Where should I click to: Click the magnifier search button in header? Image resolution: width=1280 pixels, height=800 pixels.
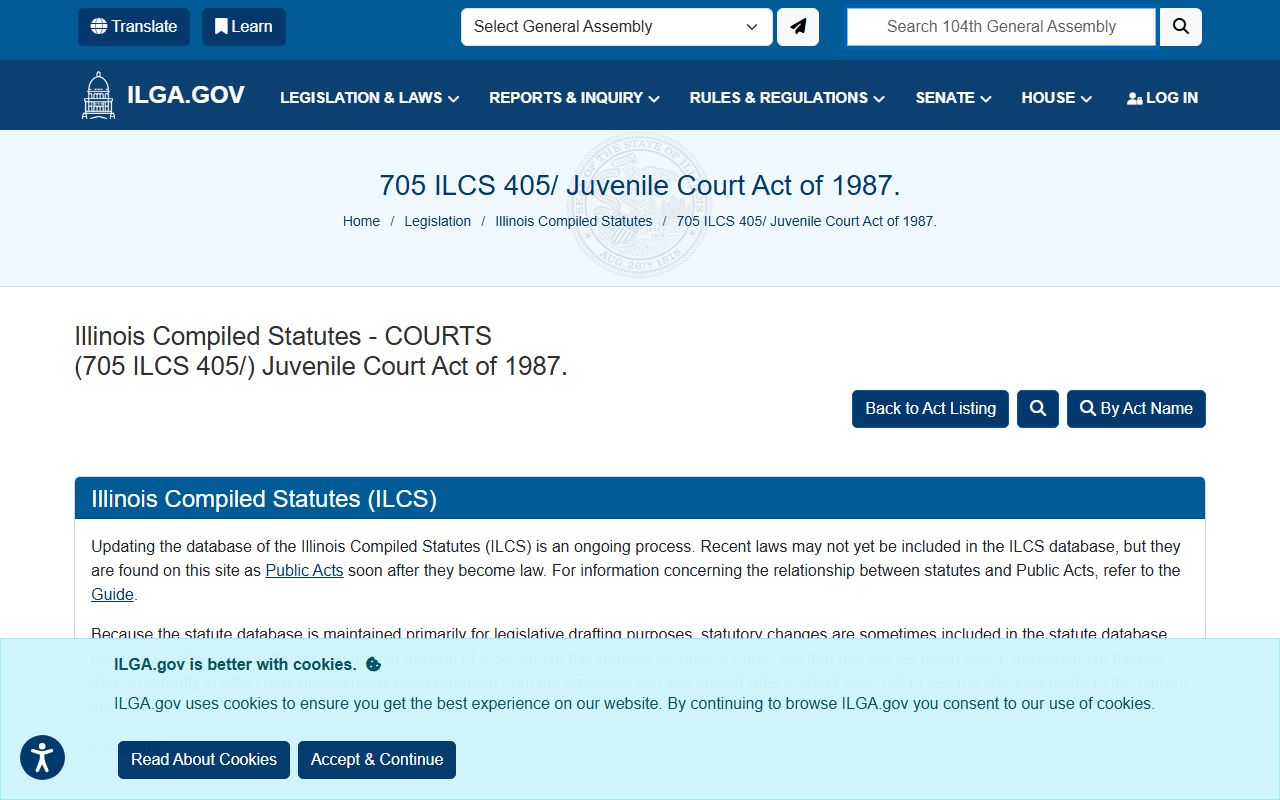click(x=1181, y=27)
